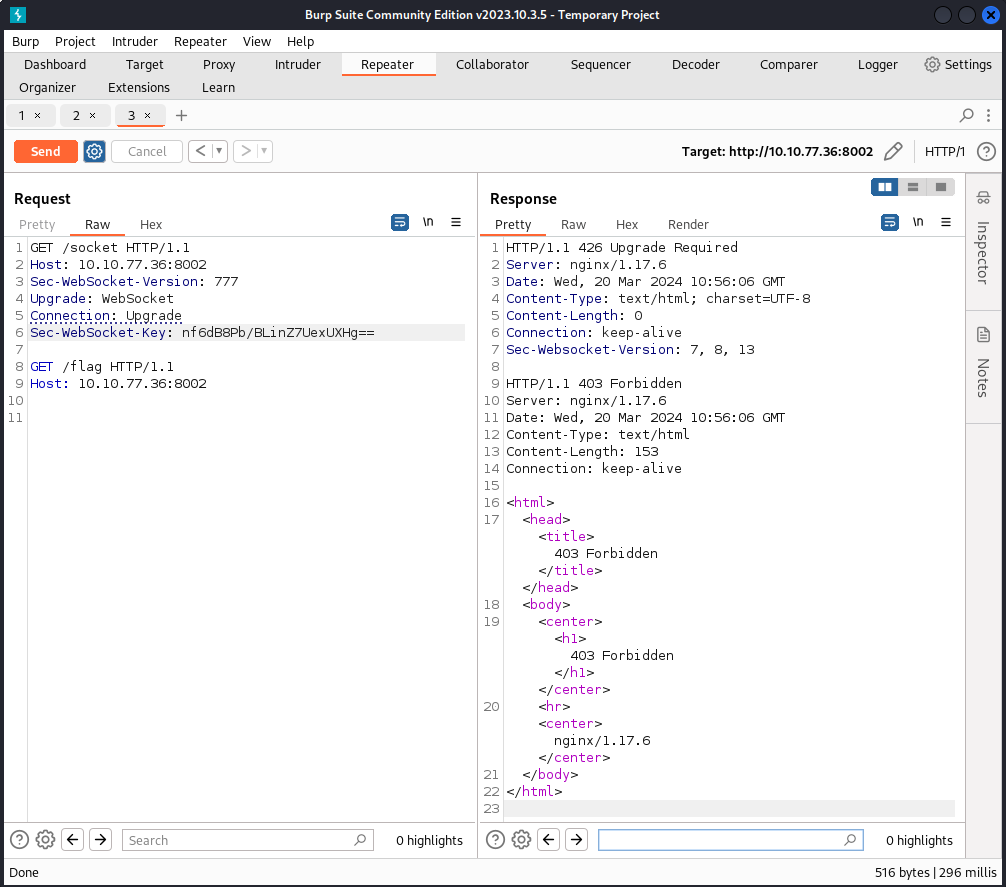This screenshot has height=887, width=1006.
Task: Switch to Logger tab
Action: (878, 65)
